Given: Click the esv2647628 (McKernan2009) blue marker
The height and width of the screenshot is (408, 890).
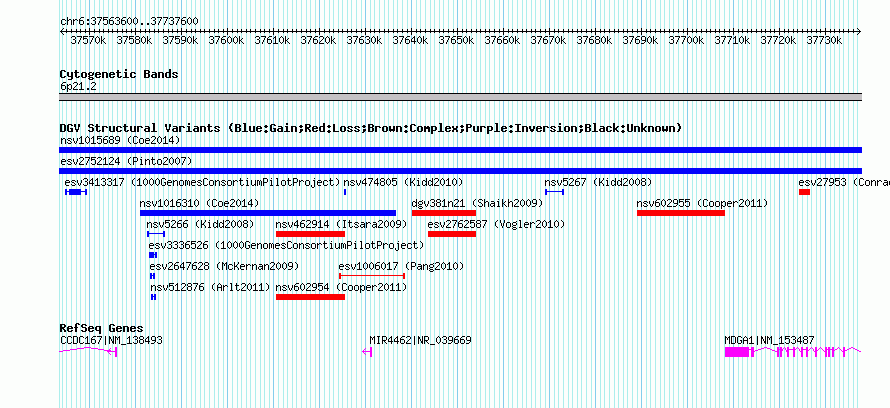Looking at the screenshot, I should pos(152,276).
